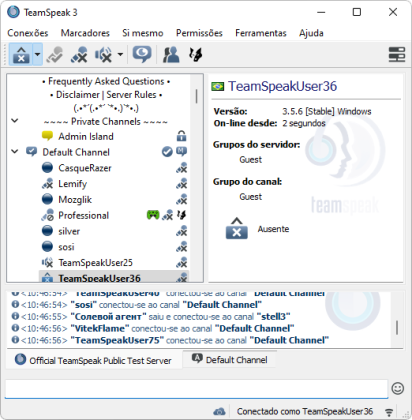
Task: Select user silver
Action: [x=69, y=231]
